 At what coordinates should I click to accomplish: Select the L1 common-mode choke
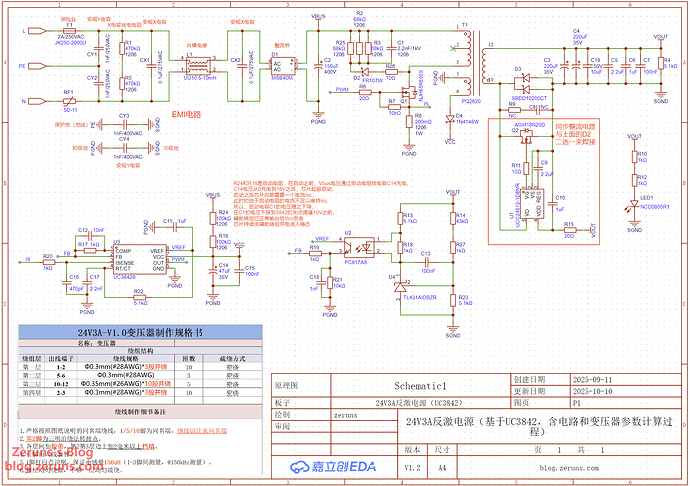[x=195, y=61]
